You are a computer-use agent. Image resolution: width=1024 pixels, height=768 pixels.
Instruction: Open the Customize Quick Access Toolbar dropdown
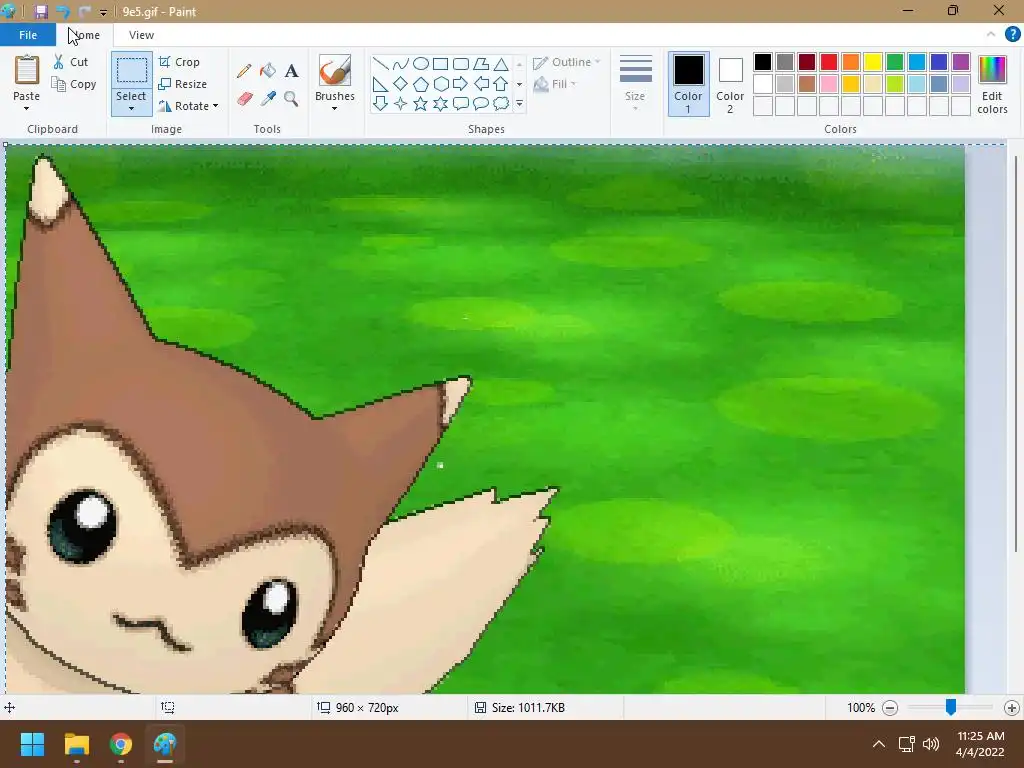click(103, 12)
